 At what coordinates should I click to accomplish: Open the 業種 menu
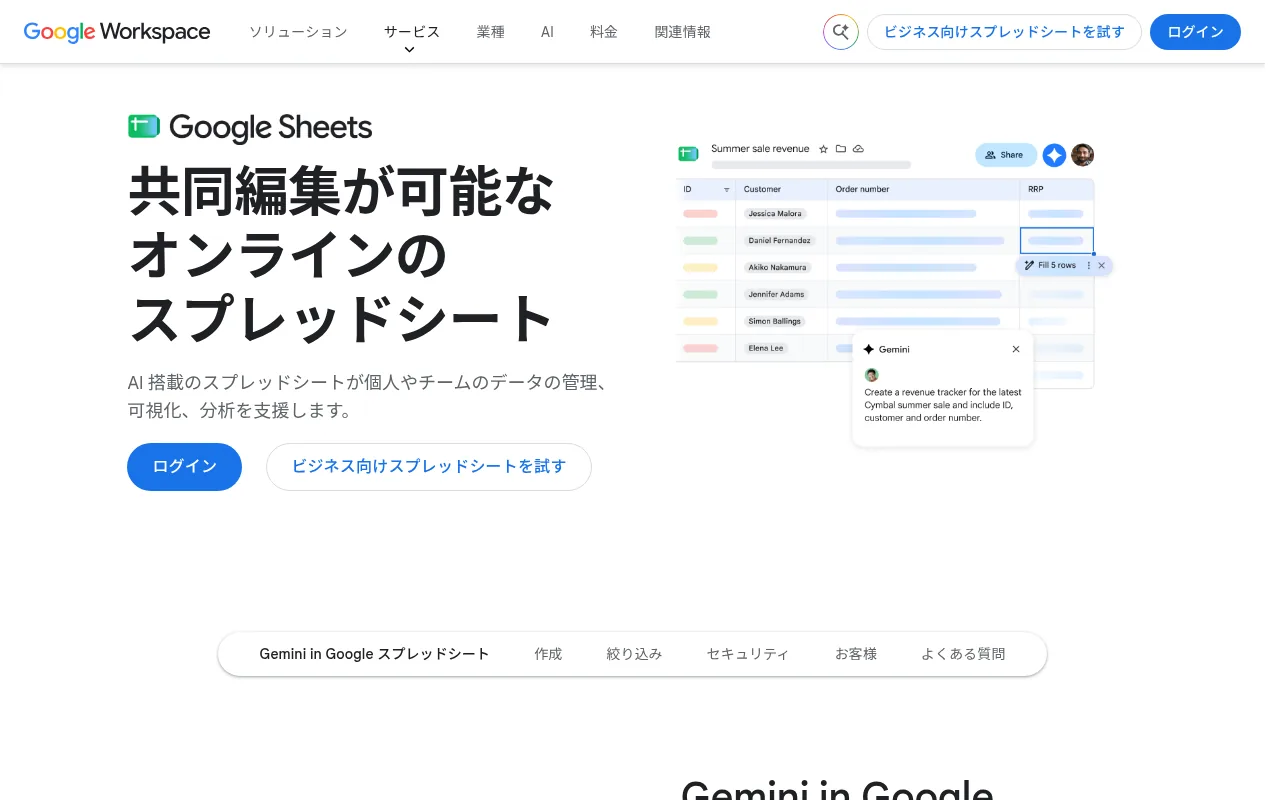pos(491,32)
